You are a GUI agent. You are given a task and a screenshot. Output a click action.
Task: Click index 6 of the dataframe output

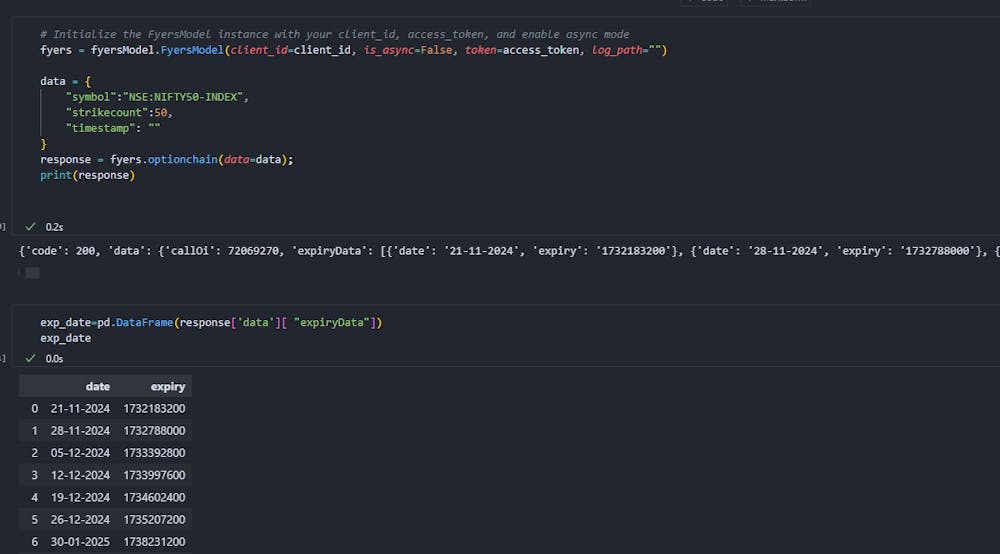point(34,542)
